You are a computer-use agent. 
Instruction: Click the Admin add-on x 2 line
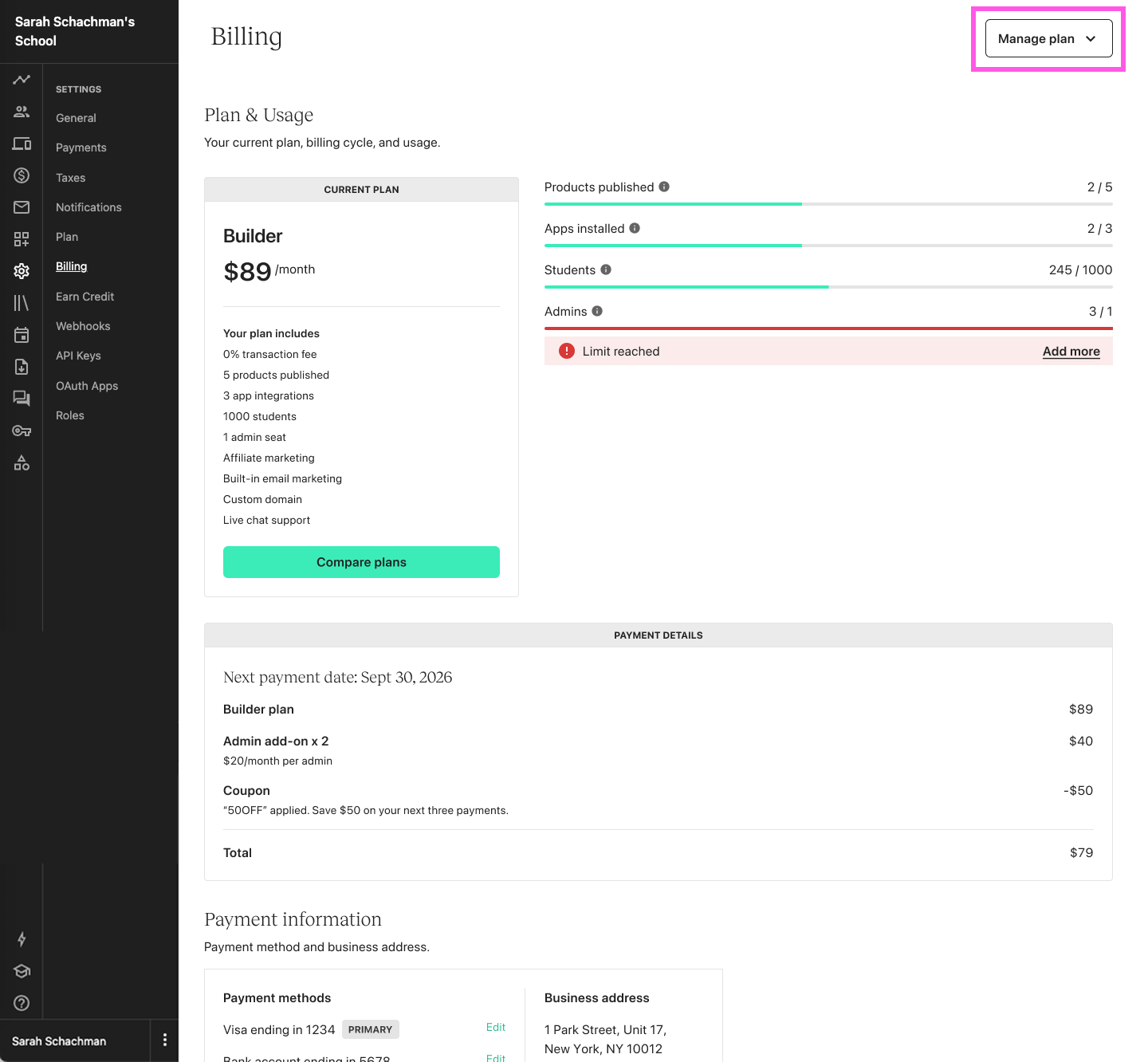[x=276, y=741]
